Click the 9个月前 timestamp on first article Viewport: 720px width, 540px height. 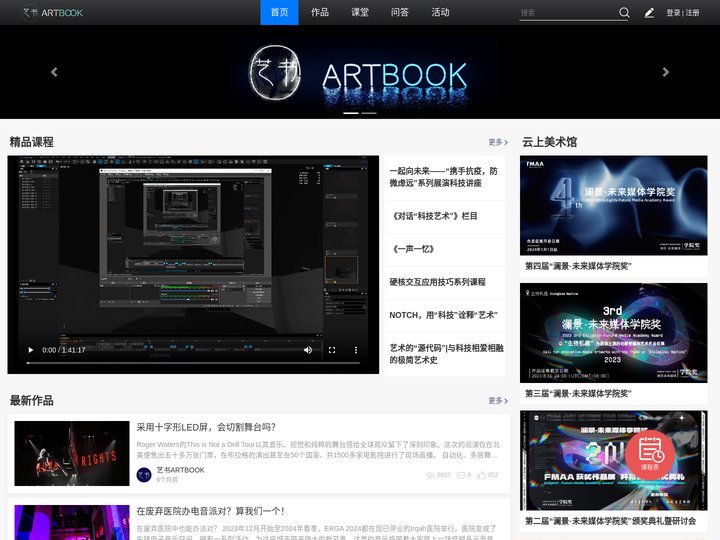(167, 480)
